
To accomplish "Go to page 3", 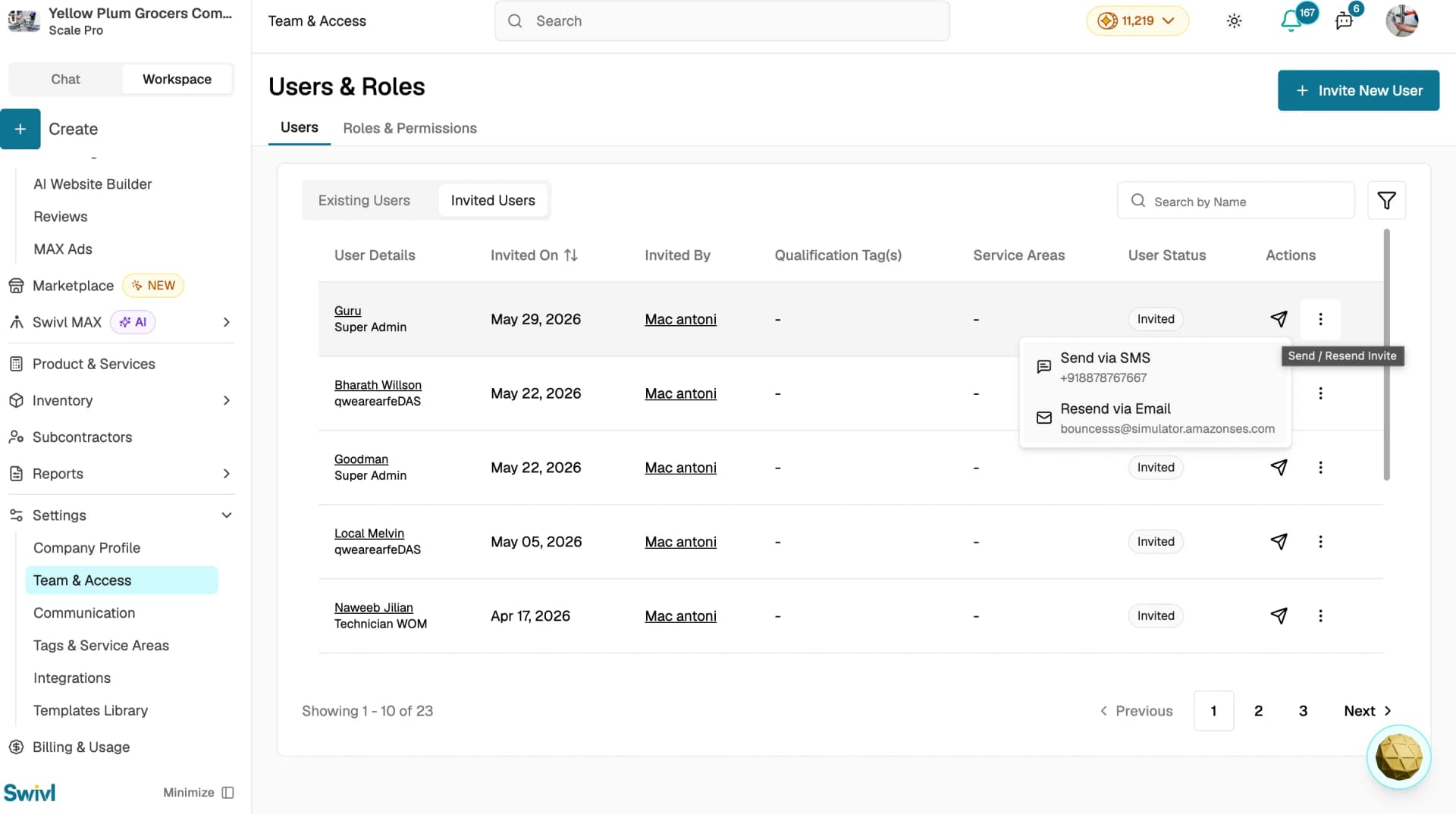I will click(x=1303, y=711).
